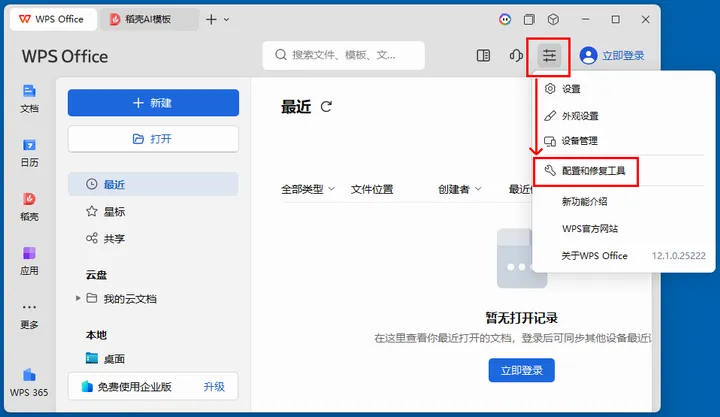Toggle the sidebar layout panel icon
The height and width of the screenshot is (417, 720).
[483, 56]
